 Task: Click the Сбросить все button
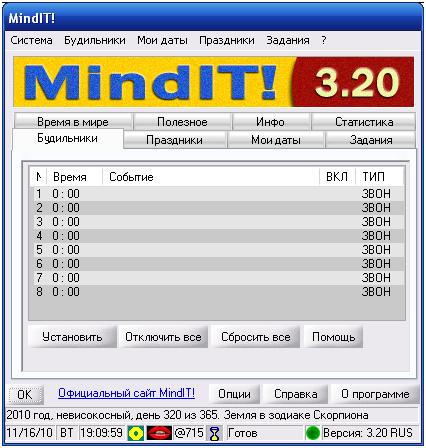pyautogui.click(x=256, y=337)
